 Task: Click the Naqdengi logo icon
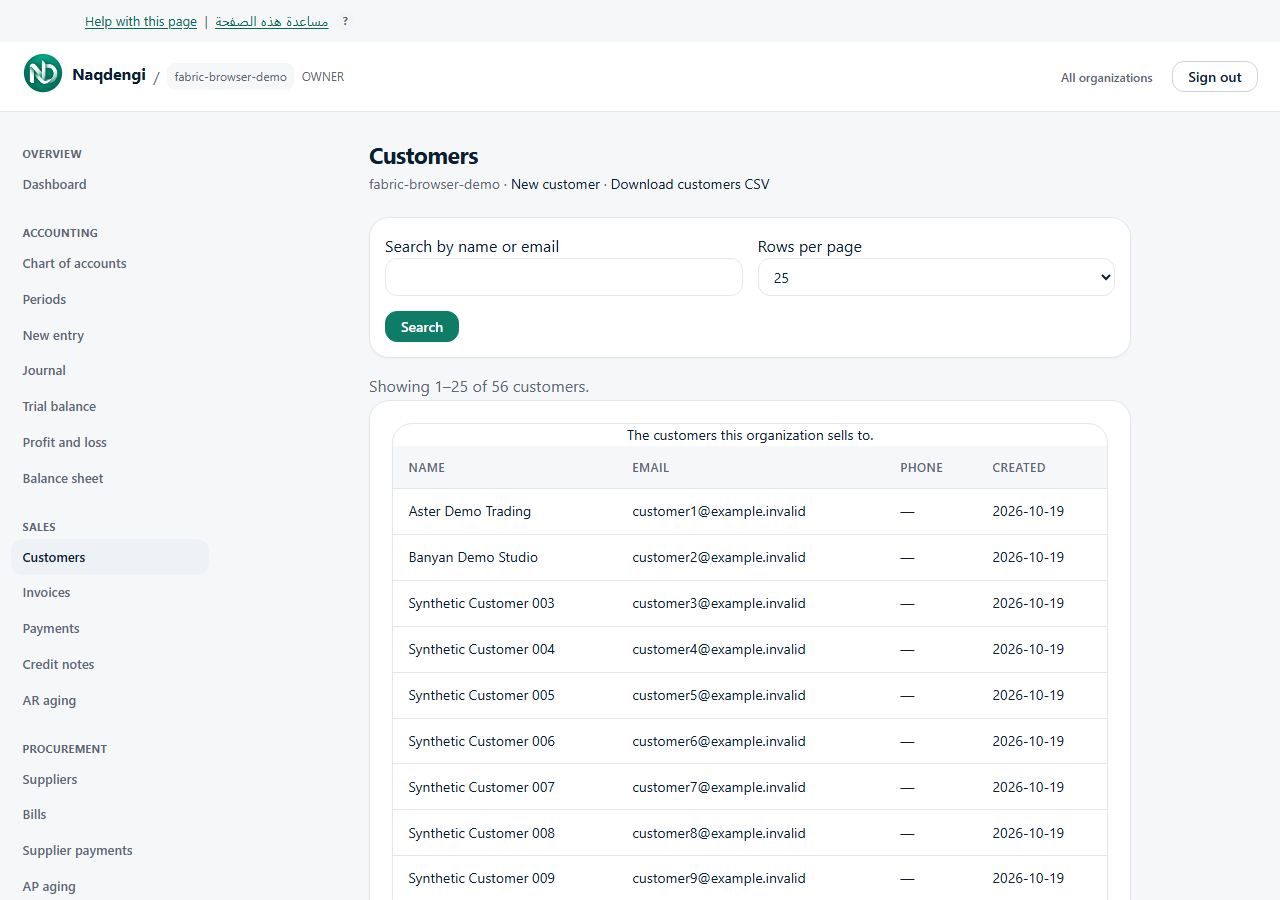(43, 73)
